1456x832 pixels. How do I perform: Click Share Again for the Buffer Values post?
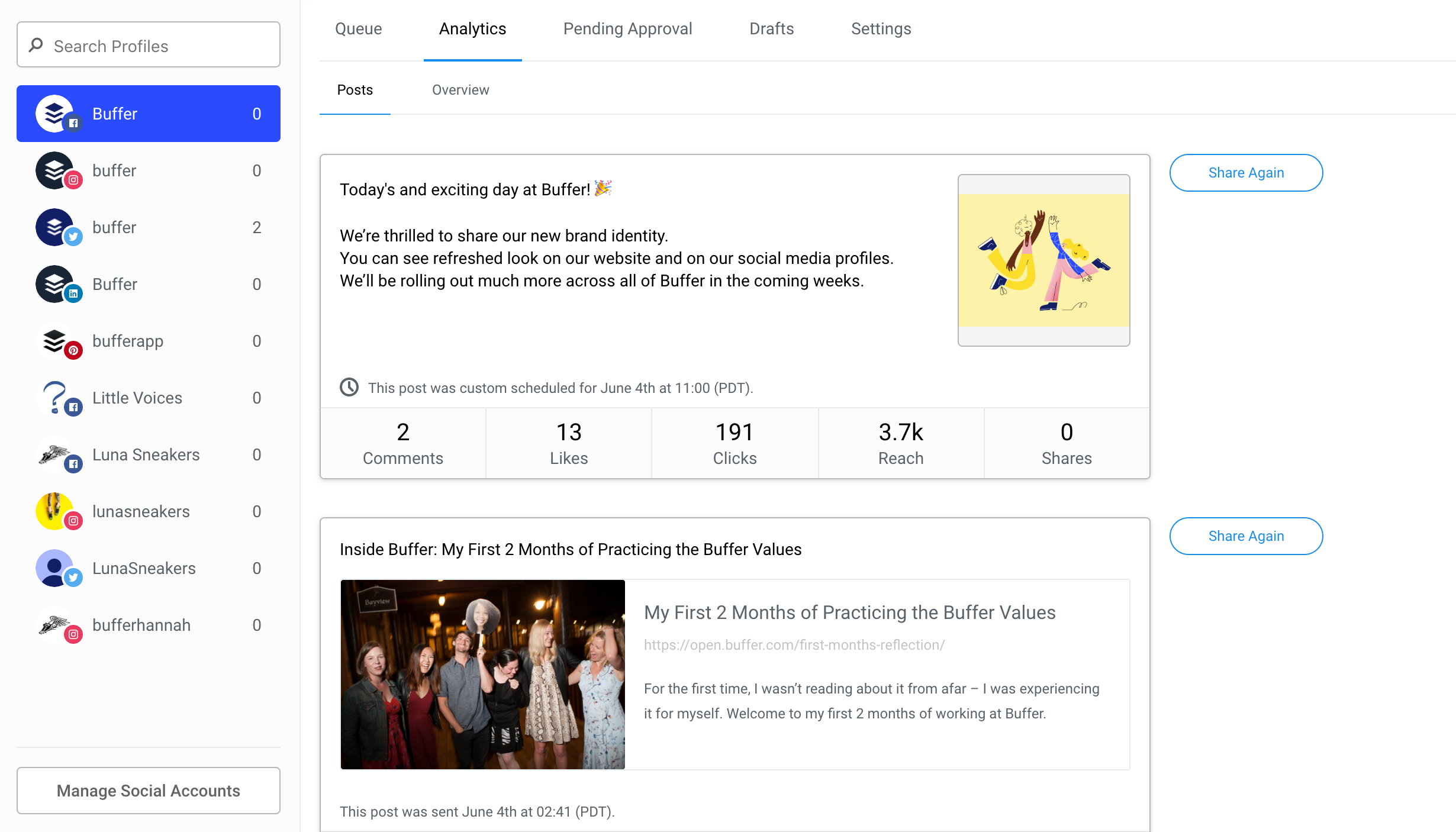(1246, 535)
